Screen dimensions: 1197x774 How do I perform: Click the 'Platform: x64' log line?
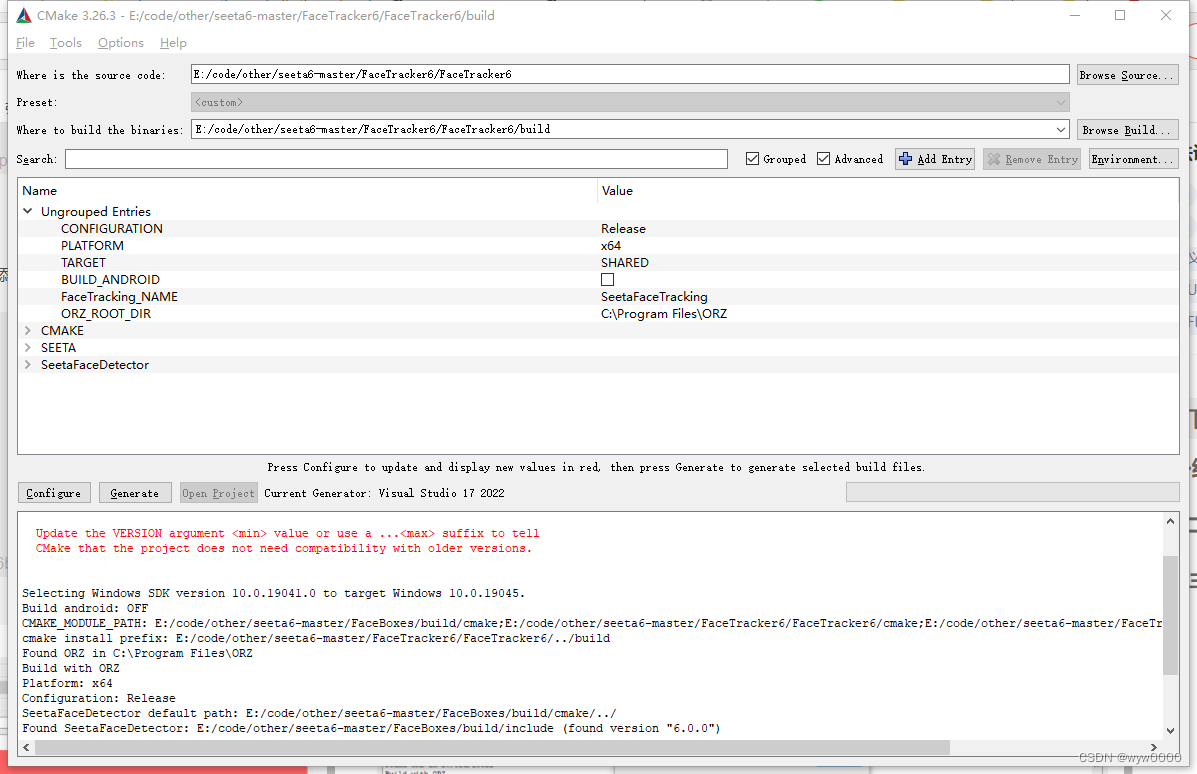[67, 683]
